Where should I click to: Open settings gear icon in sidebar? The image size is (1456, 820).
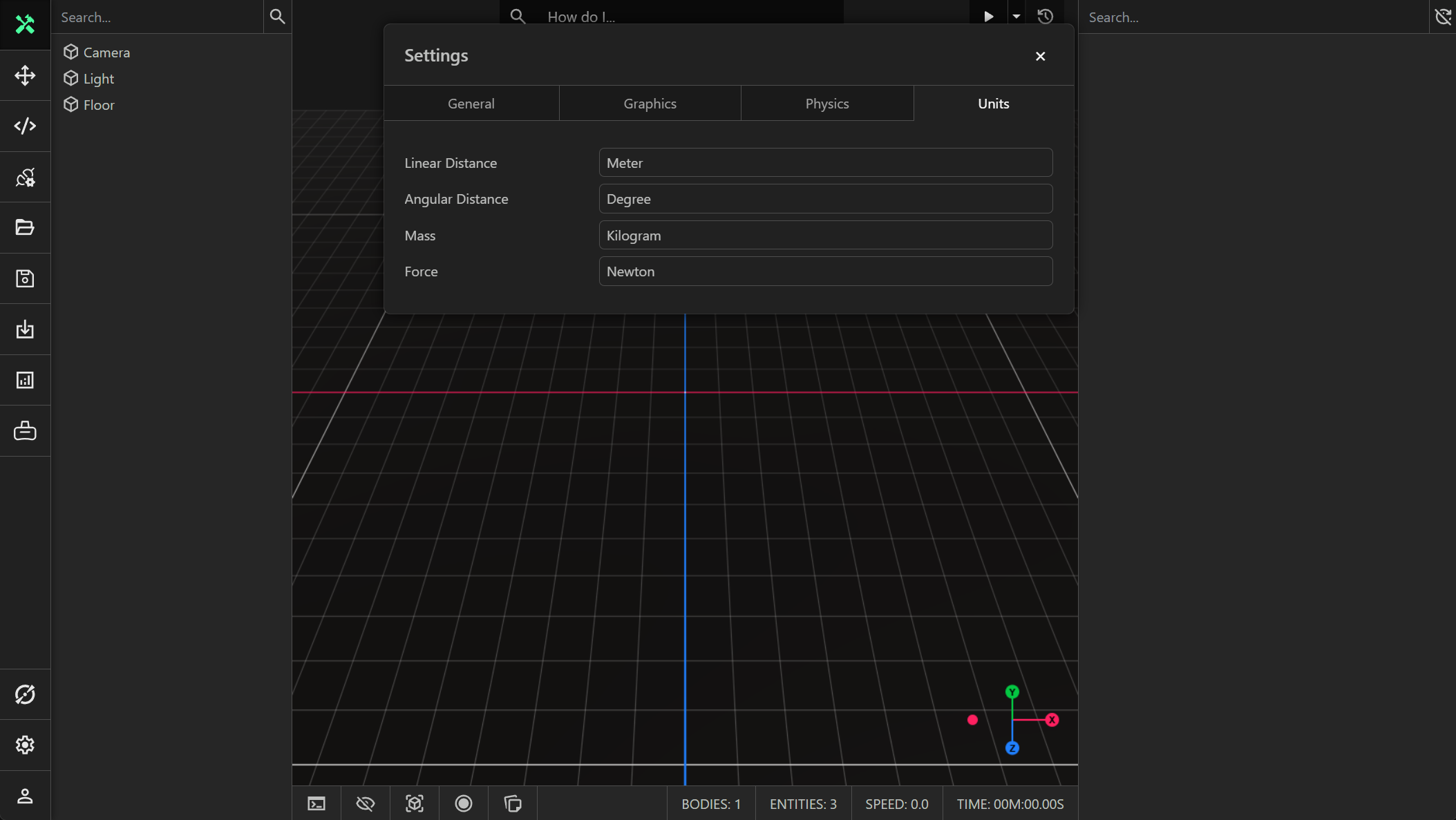pos(25,745)
